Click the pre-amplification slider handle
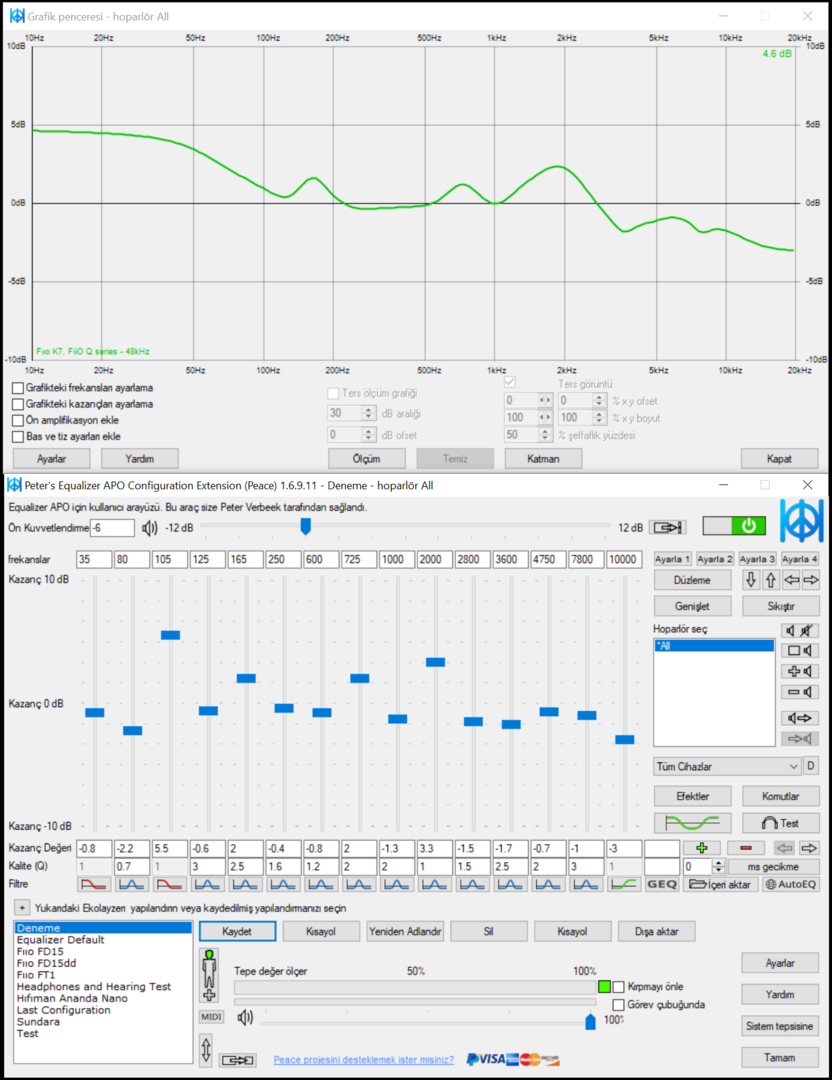This screenshot has height=1080, width=832. point(305,526)
